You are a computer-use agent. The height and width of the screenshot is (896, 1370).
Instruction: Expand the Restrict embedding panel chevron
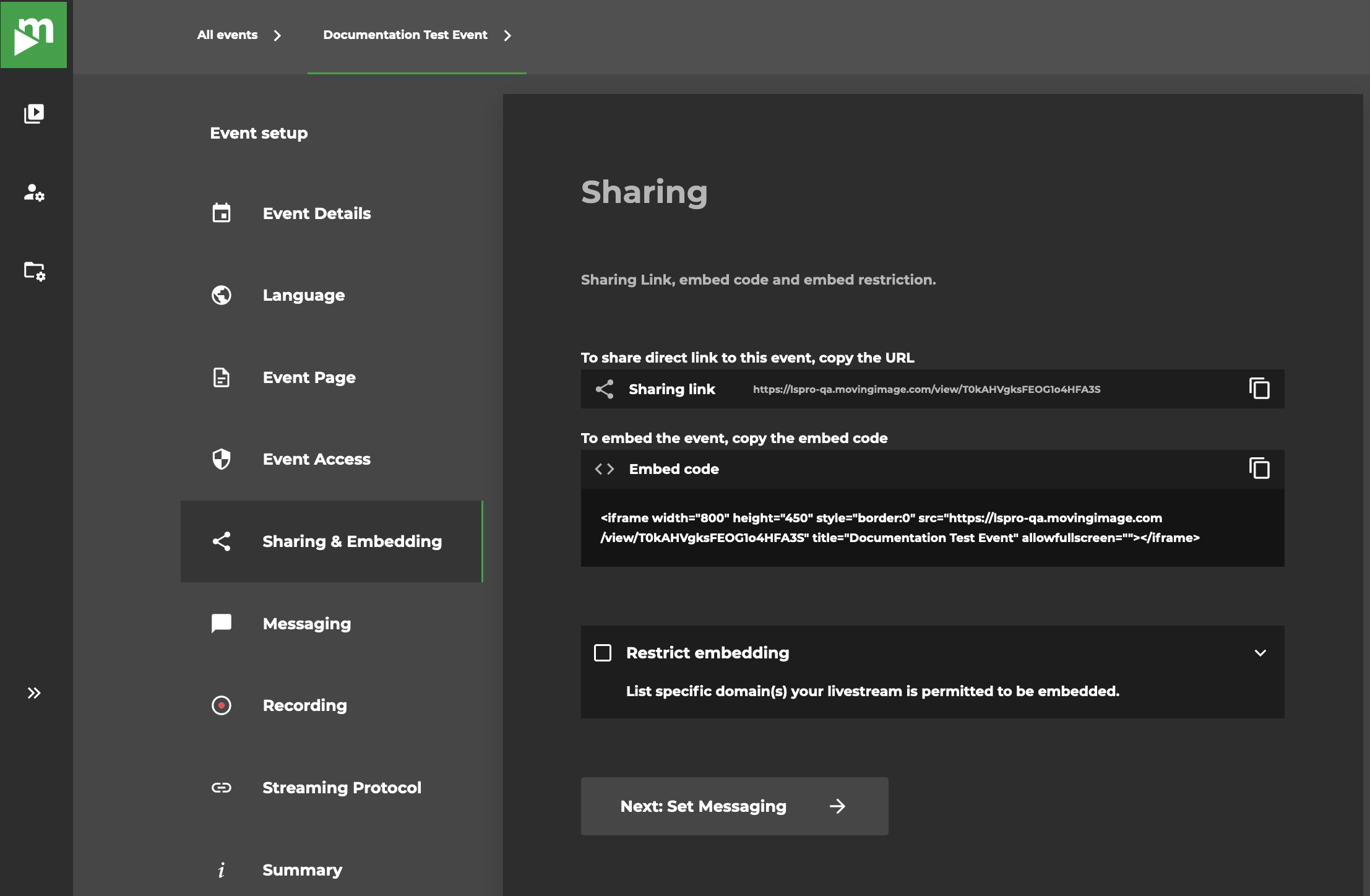[x=1260, y=653]
